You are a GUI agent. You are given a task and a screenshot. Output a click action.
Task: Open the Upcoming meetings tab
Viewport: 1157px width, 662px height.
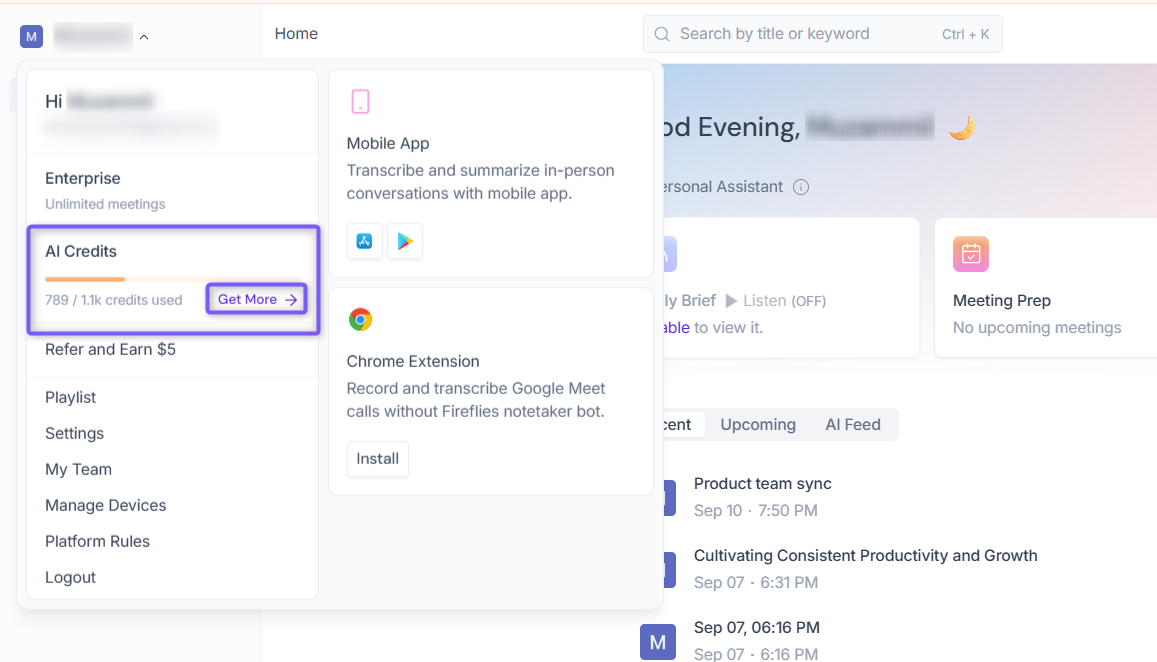tap(758, 424)
